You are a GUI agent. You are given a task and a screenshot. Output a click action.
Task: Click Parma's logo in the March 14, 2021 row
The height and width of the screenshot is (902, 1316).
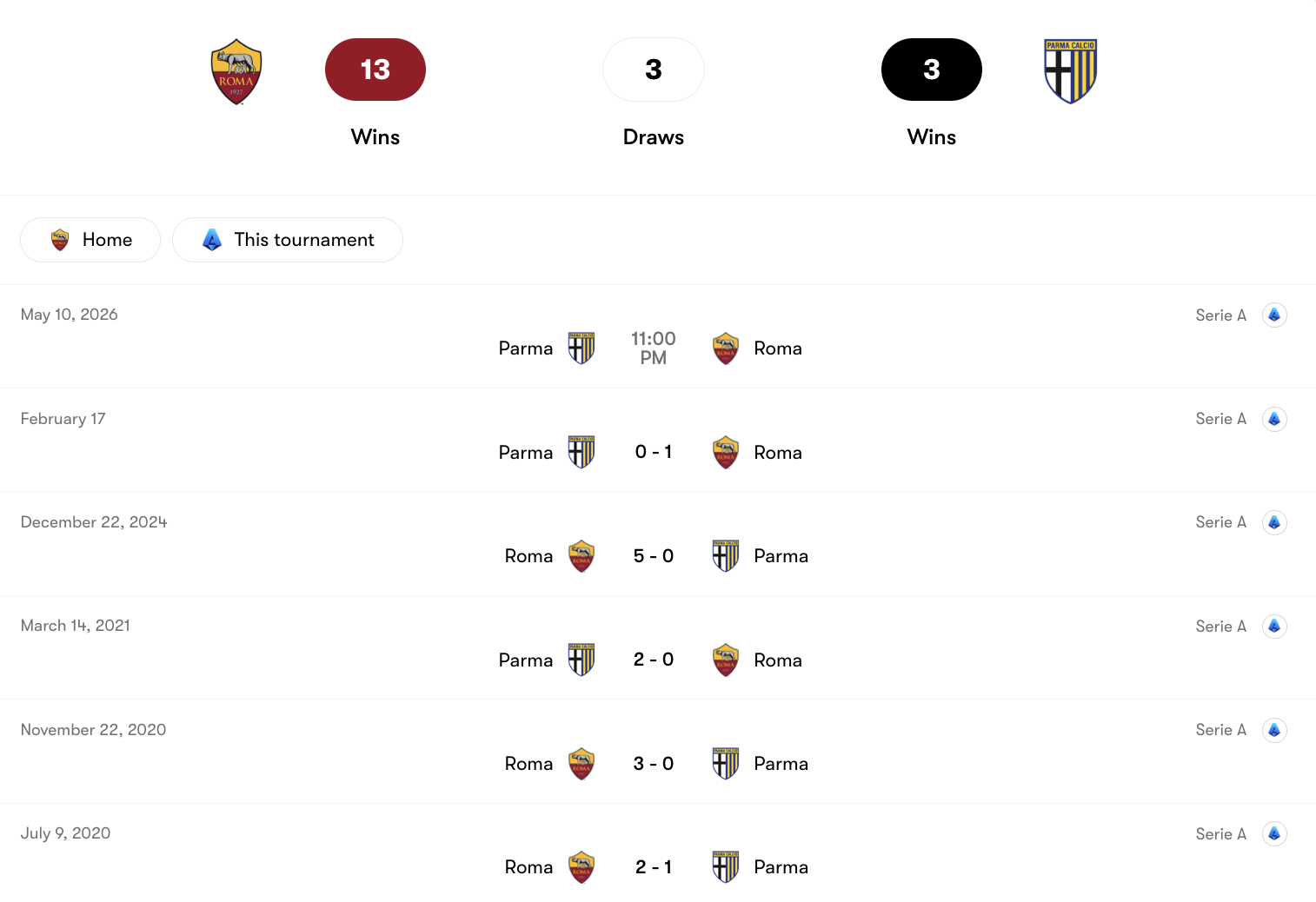(581, 660)
